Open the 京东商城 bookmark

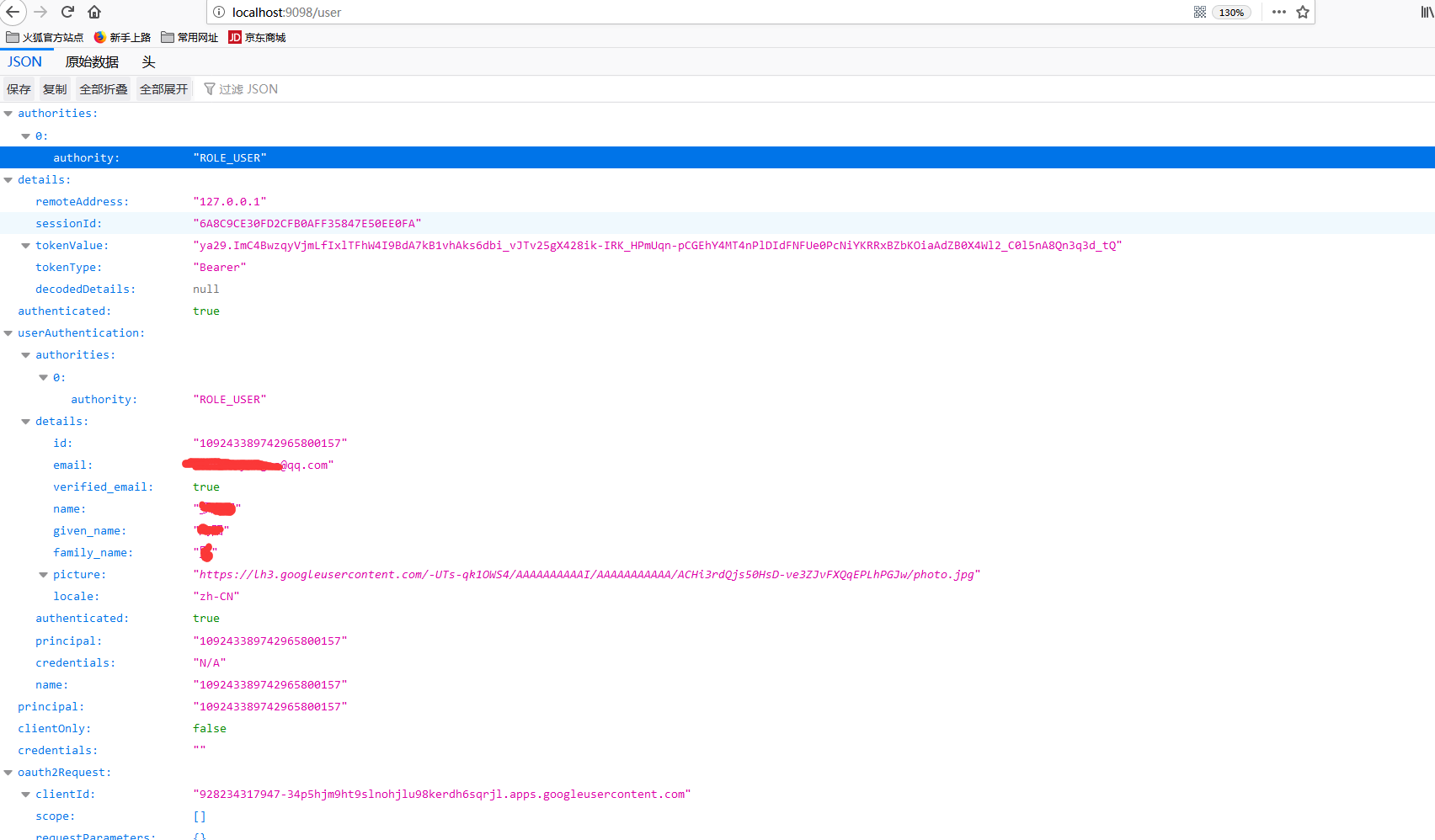click(257, 37)
